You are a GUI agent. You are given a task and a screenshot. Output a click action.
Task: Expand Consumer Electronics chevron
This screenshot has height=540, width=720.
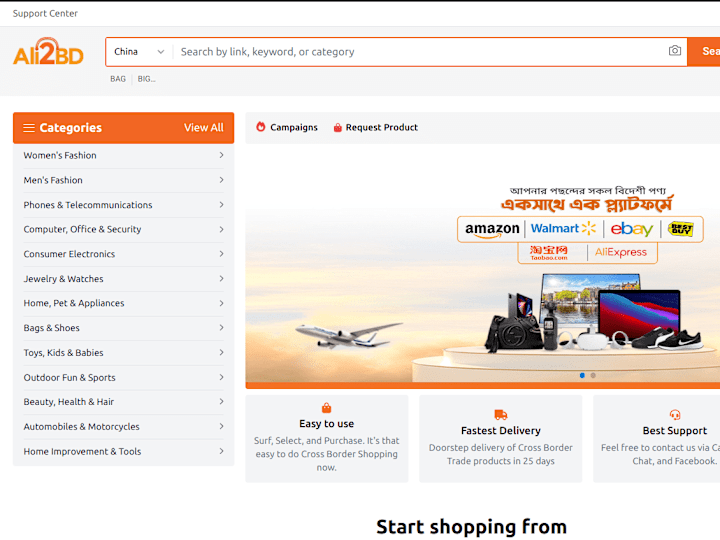(221, 254)
